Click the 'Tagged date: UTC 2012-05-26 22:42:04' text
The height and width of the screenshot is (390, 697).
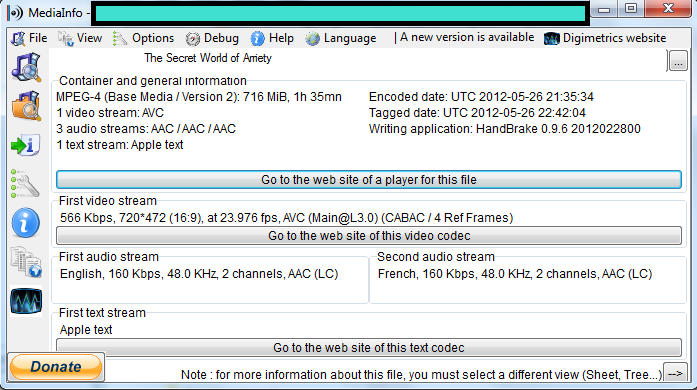coord(477,113)
